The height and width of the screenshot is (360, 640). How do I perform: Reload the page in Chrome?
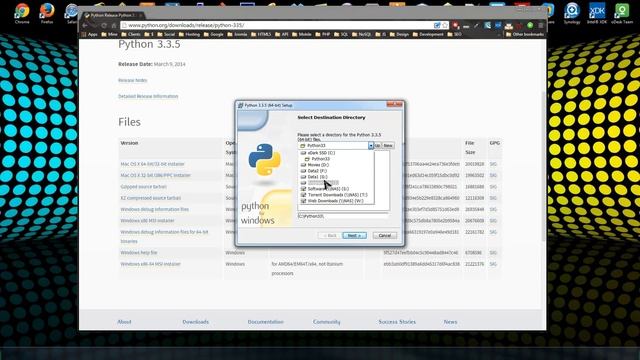(104, 25)
